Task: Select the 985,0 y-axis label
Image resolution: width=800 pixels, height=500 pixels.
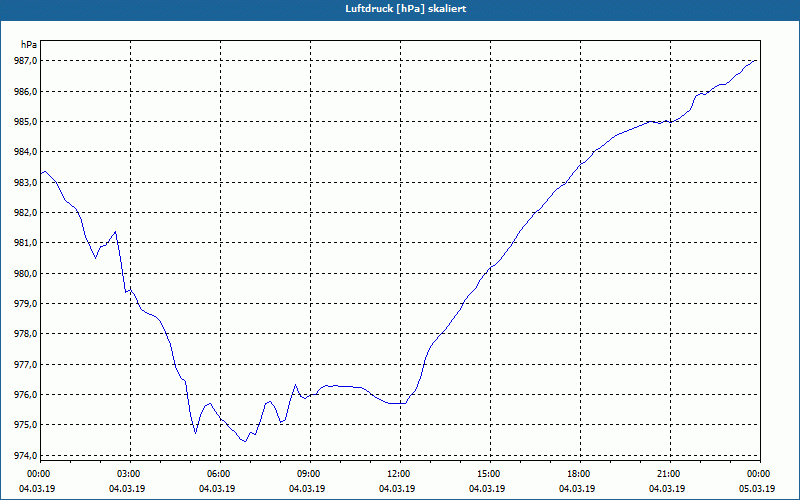Action: pos(26,122)
